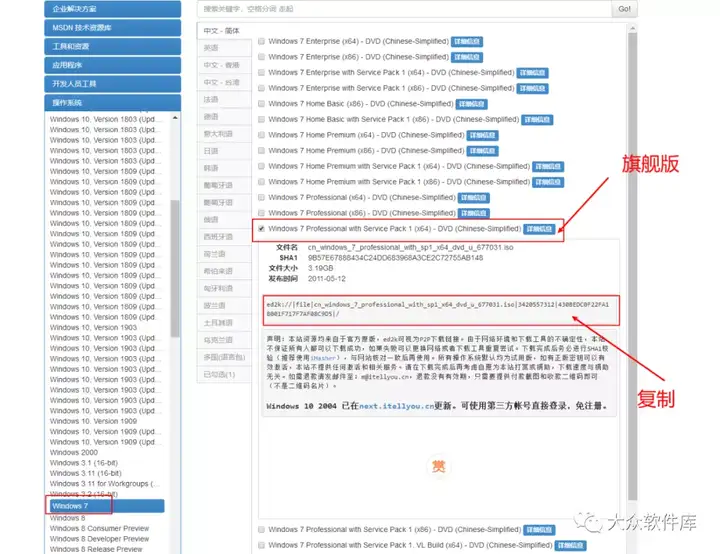Expand the 工具和资源 section
This screenshot has width=720, height=554.
click(x=112, y=46)
